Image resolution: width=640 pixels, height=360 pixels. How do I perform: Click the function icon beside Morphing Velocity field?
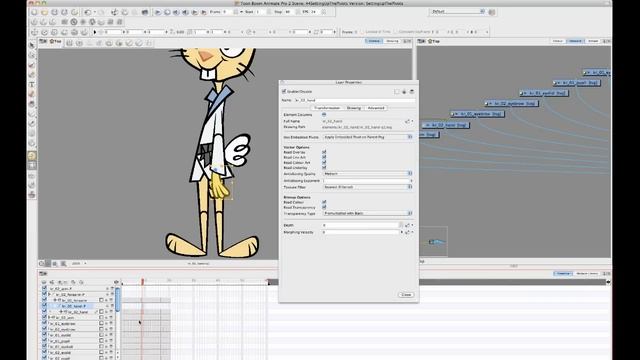point(407,232)
